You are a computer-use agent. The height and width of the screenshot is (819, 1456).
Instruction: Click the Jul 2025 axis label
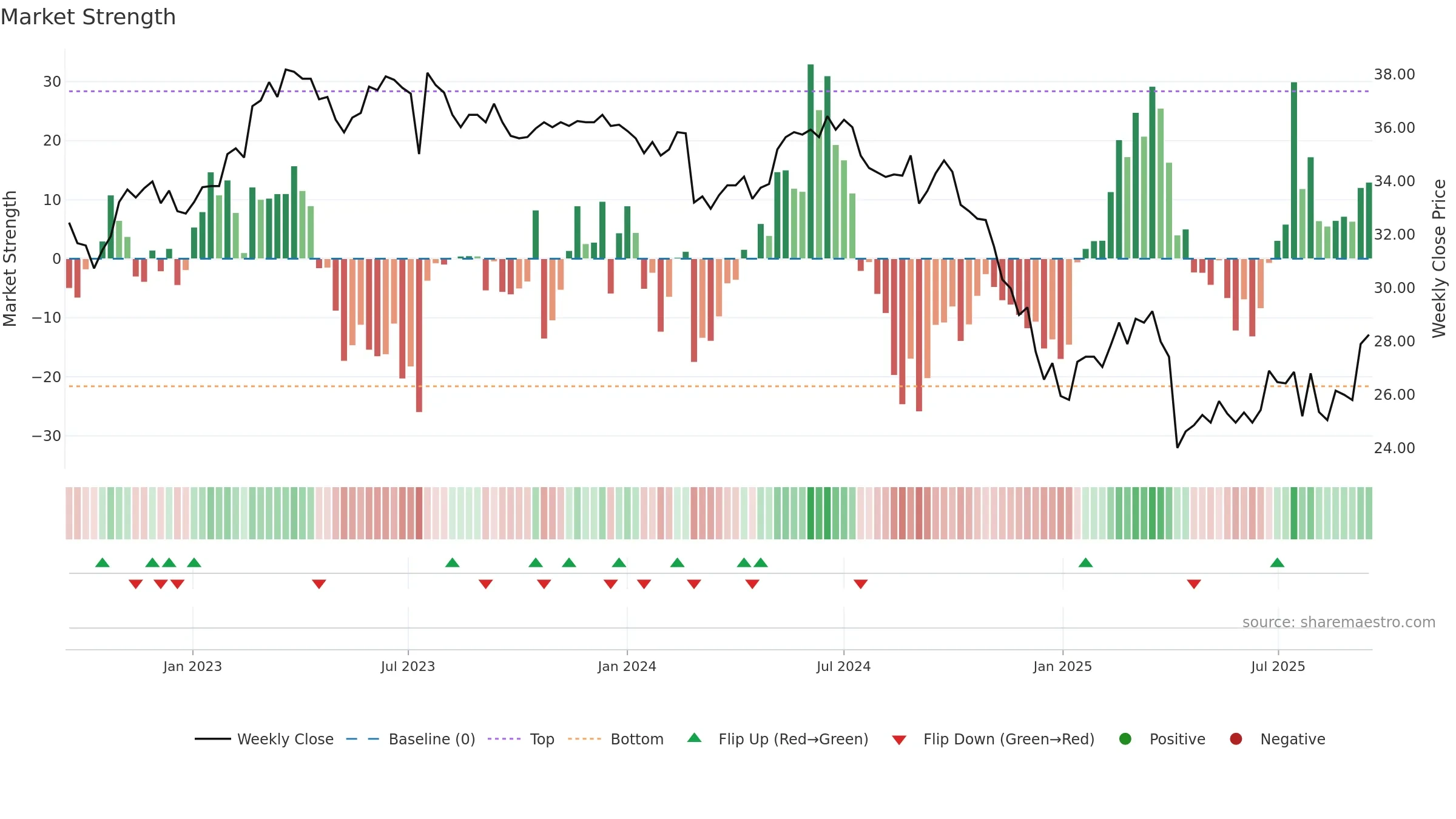click(1278, 666)
